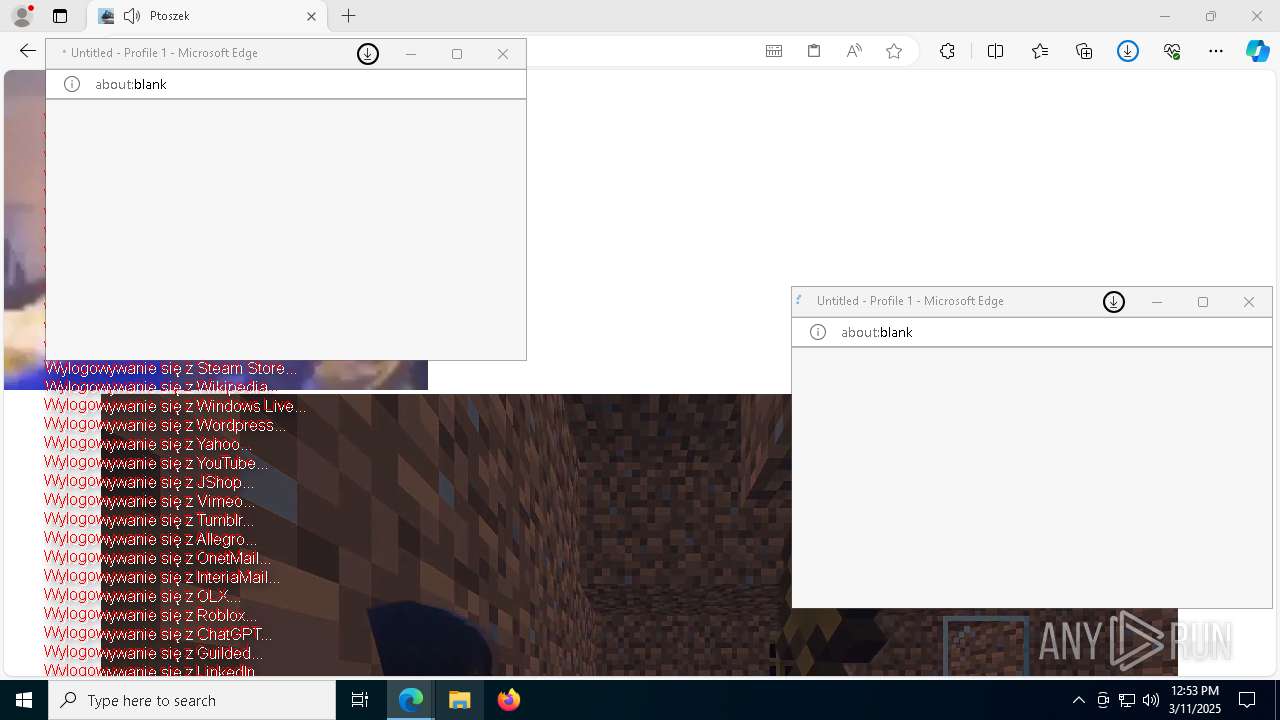Image resolution: width=1280 pixels, height=720 pixels.
Task: Open Downloads icon in upper-left popup window
Action: pyautogui.click(x=368, y=54)
